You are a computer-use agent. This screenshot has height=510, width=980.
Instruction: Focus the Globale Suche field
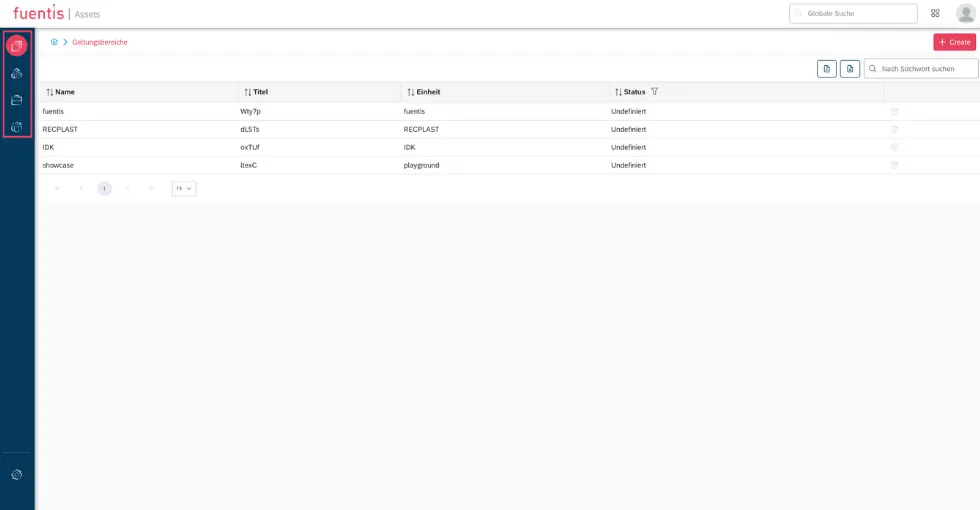[x=853, y=13]
